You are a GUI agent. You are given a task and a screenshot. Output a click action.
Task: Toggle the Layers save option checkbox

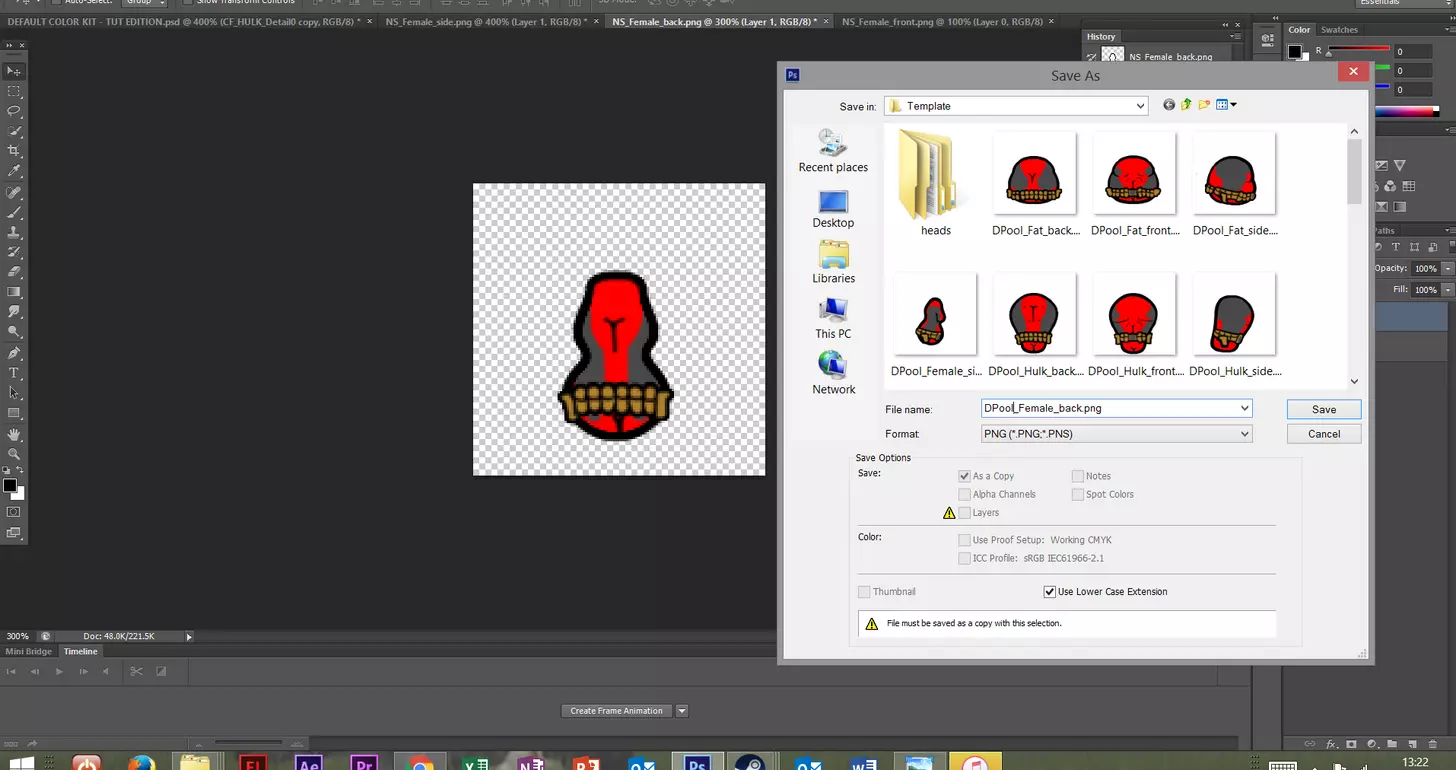click(x=964, y=513)
